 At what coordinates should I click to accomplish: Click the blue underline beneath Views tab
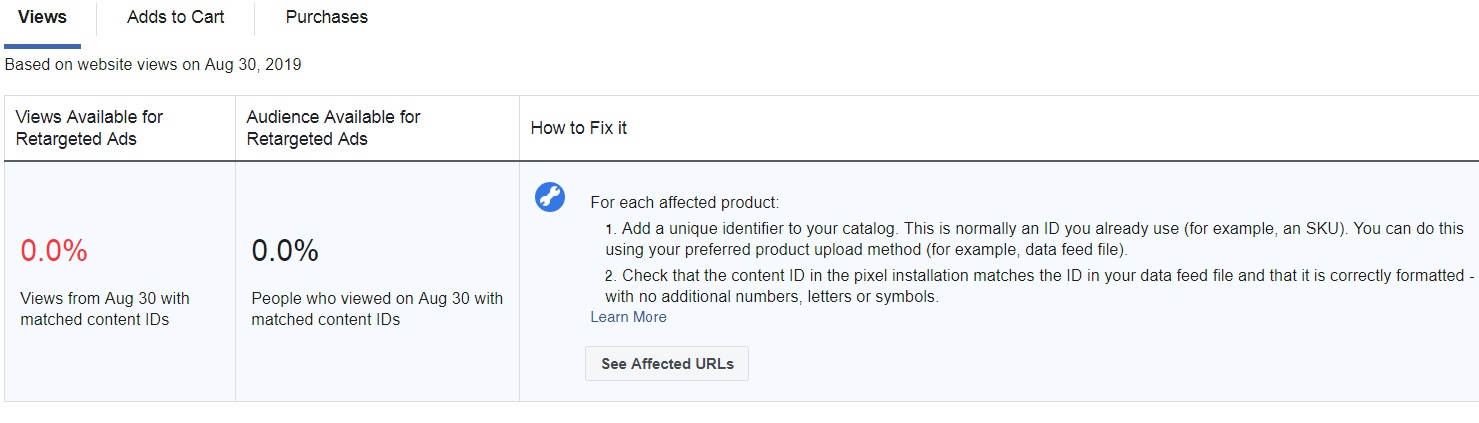pos(42,46)
